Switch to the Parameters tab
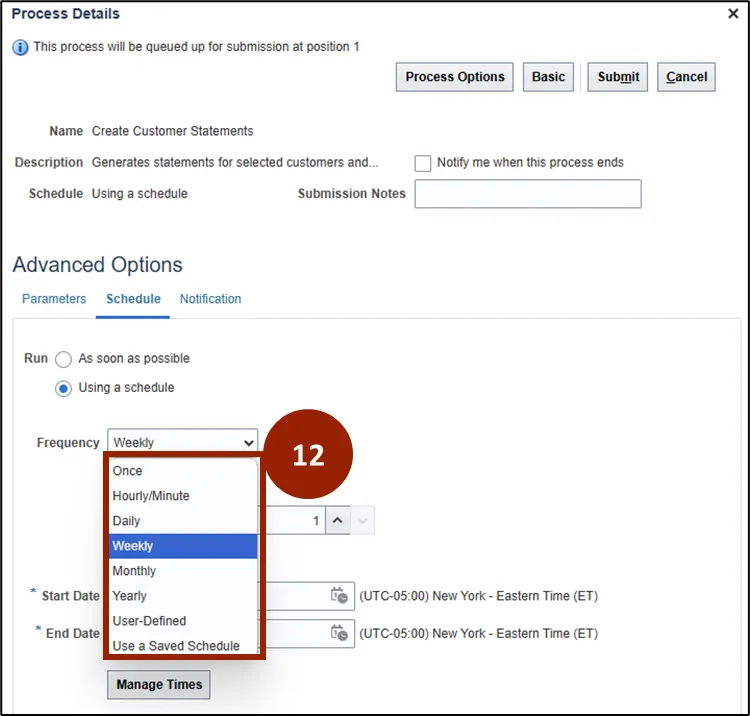 pos(54,299)
